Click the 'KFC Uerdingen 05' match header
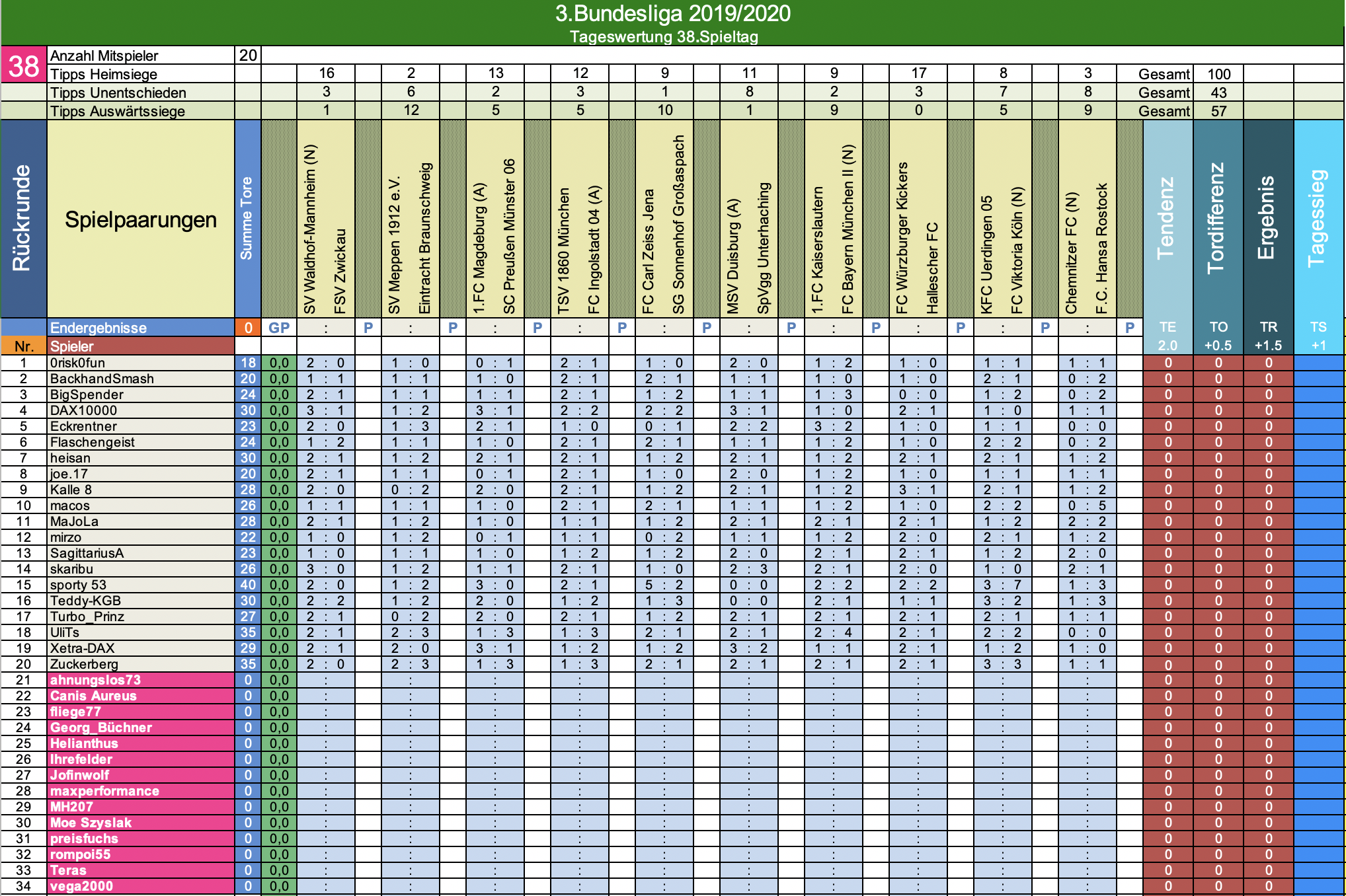 987,254
